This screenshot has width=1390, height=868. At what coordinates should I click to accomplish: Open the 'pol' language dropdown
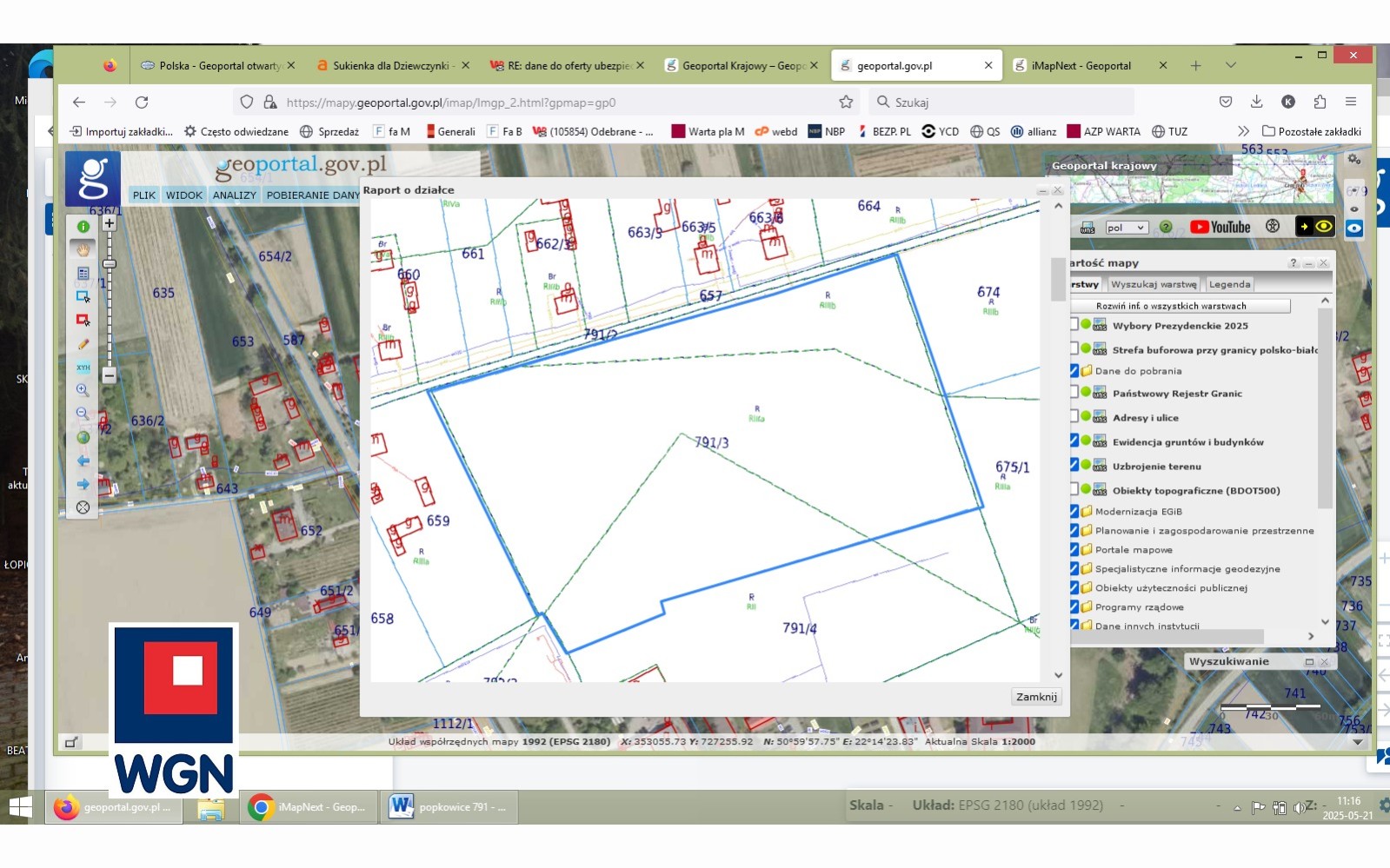click(1126, 228)
